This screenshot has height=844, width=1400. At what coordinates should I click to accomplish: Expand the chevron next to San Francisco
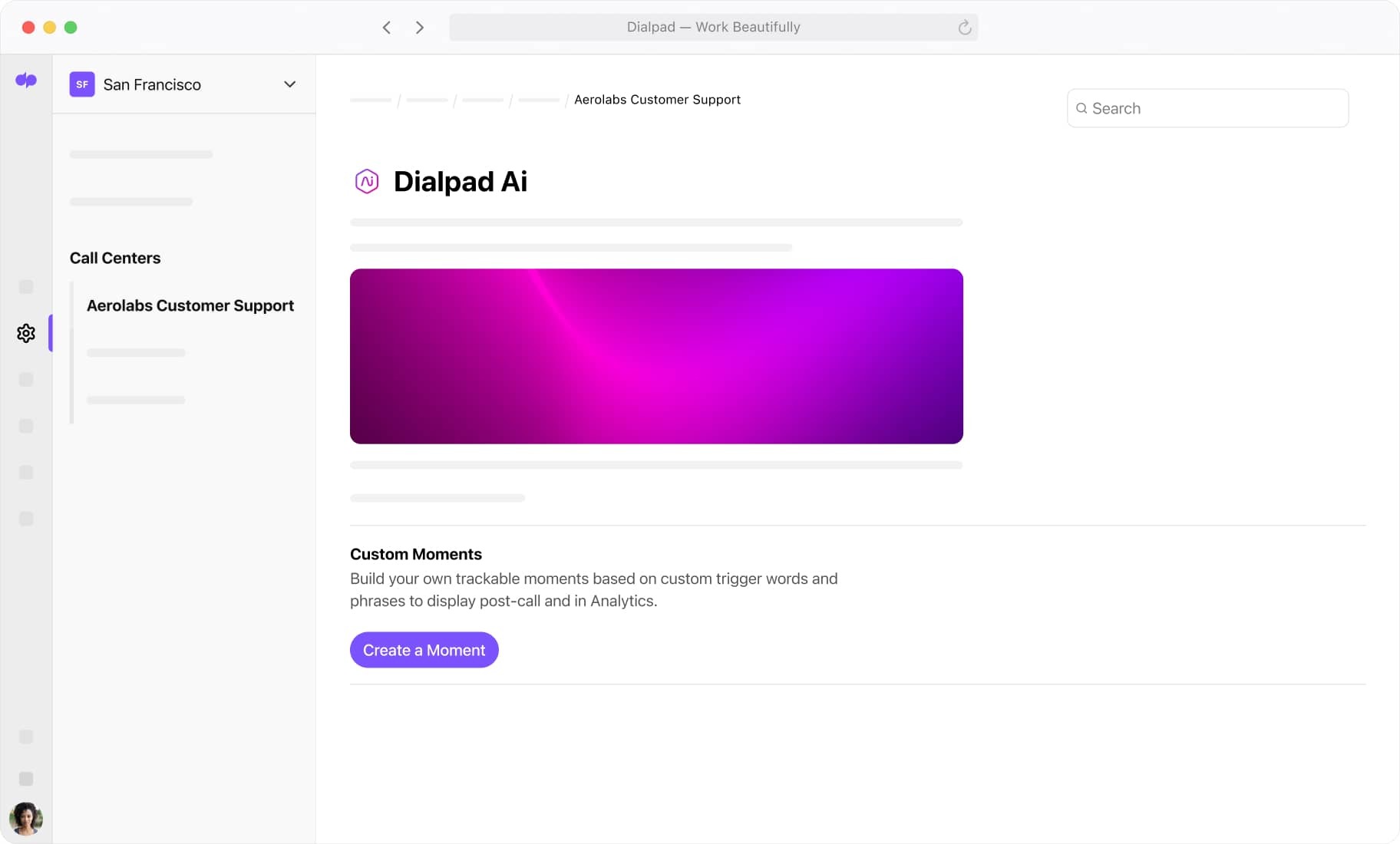[289, 84]
